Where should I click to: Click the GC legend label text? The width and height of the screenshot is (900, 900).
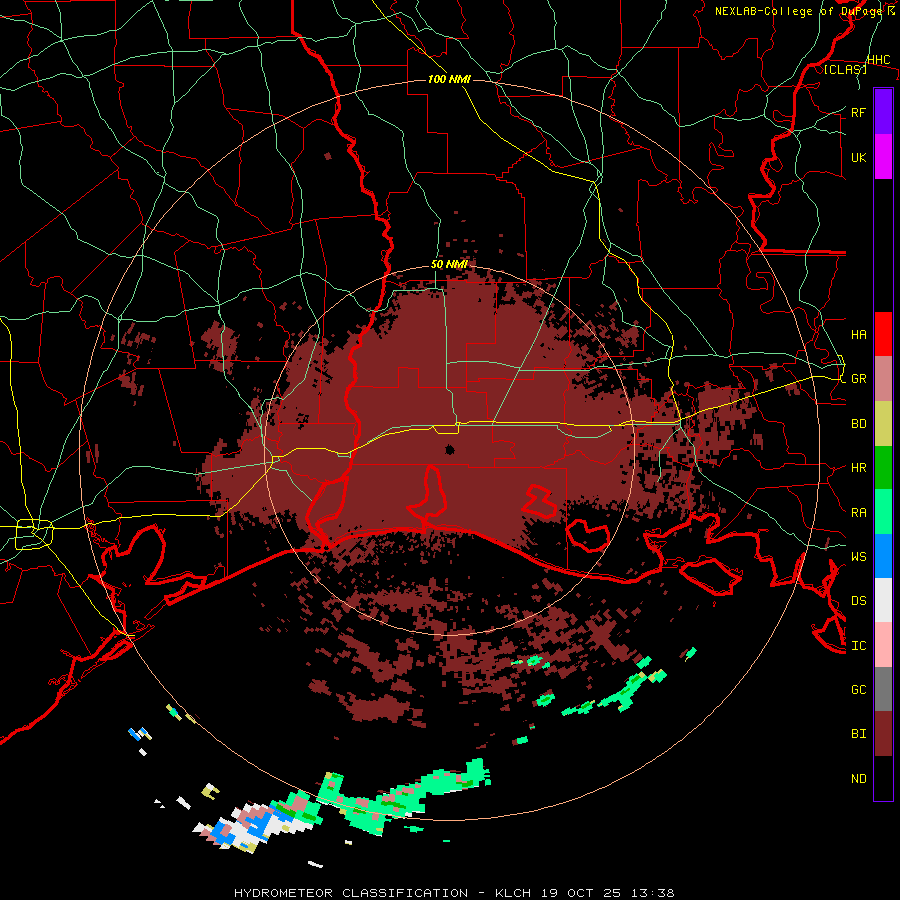coord(858,690)
